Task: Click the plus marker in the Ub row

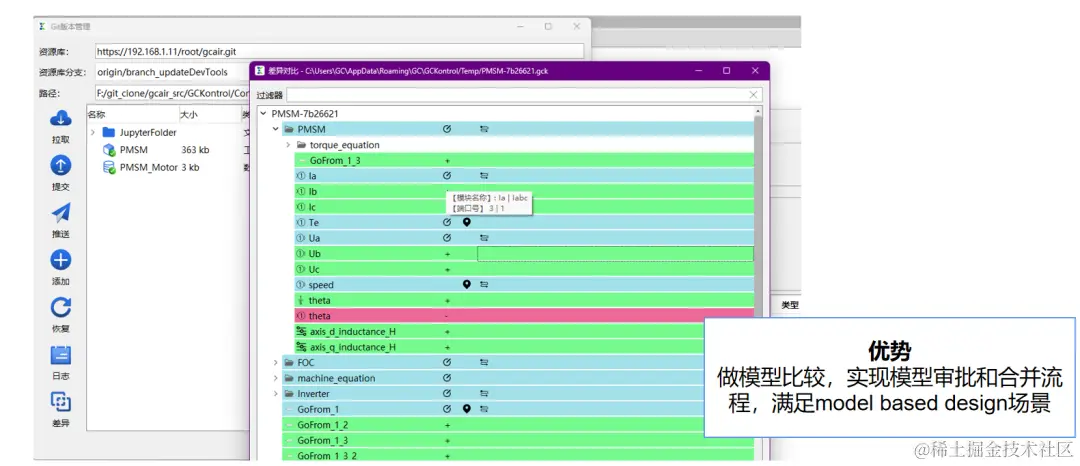Action: [x=447, y=254]
